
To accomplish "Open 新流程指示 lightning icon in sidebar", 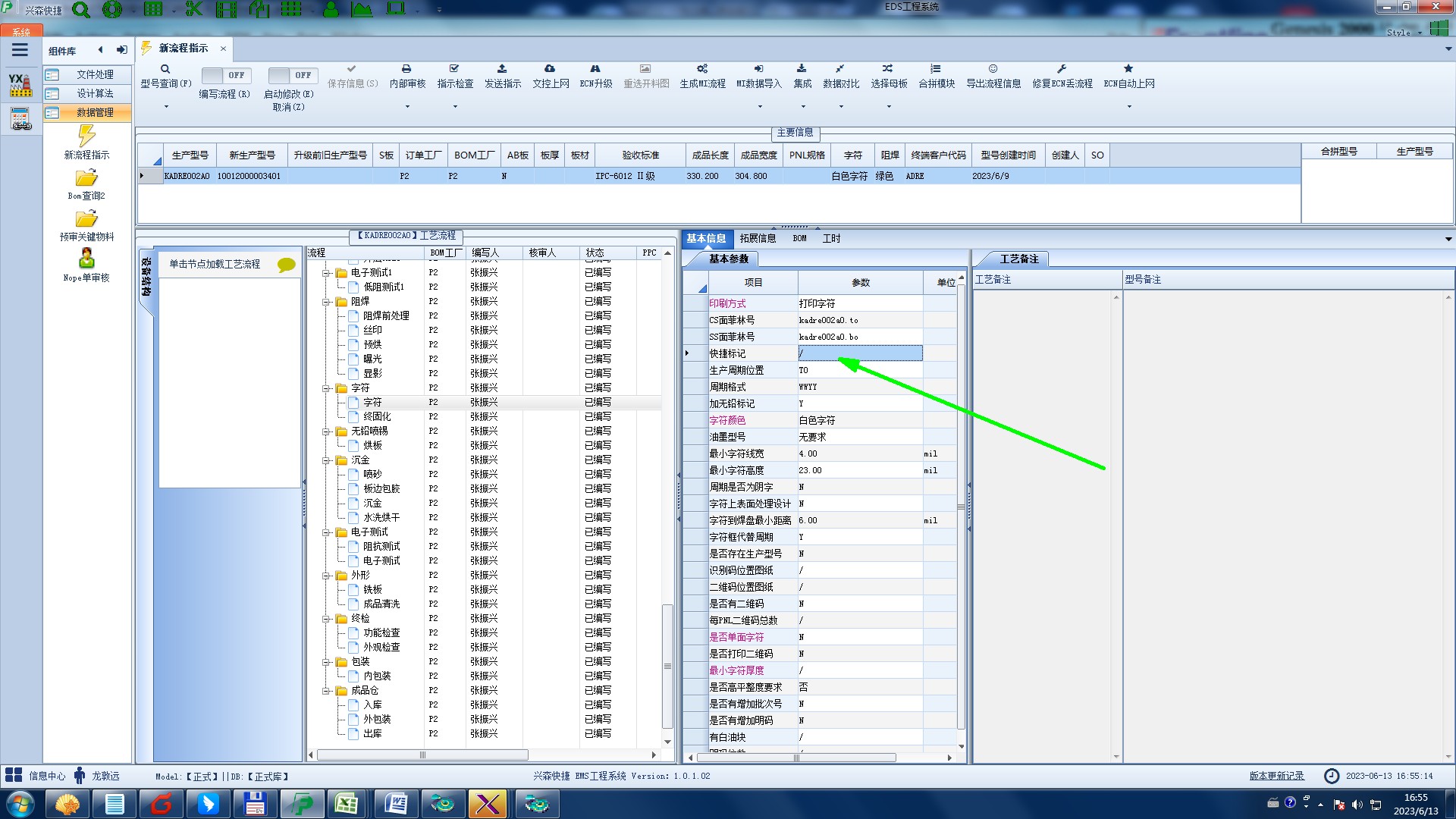I will coord(86,136).
